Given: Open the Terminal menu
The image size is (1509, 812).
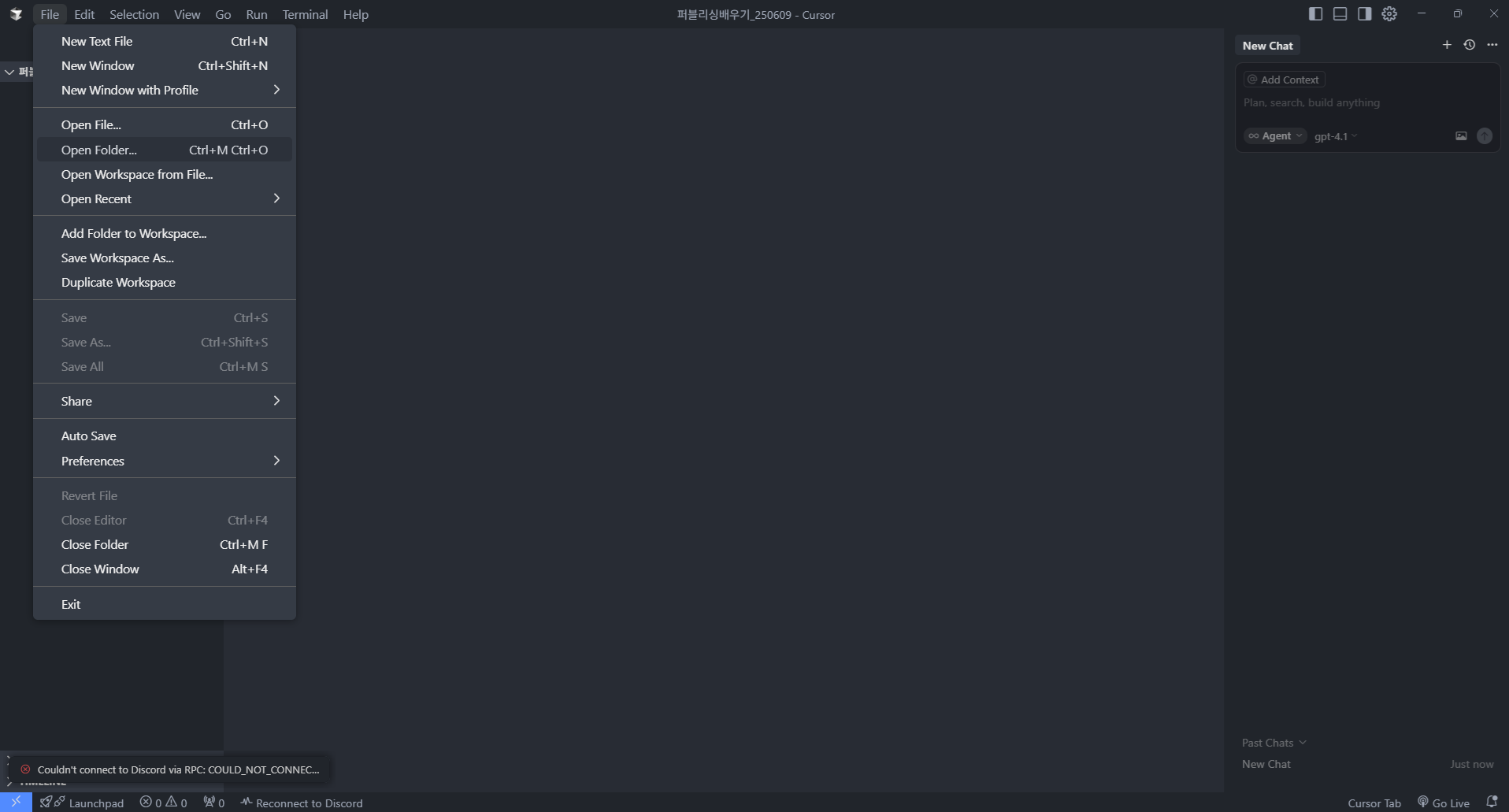Looking at the screenshot, I should [x=305, y=14].
